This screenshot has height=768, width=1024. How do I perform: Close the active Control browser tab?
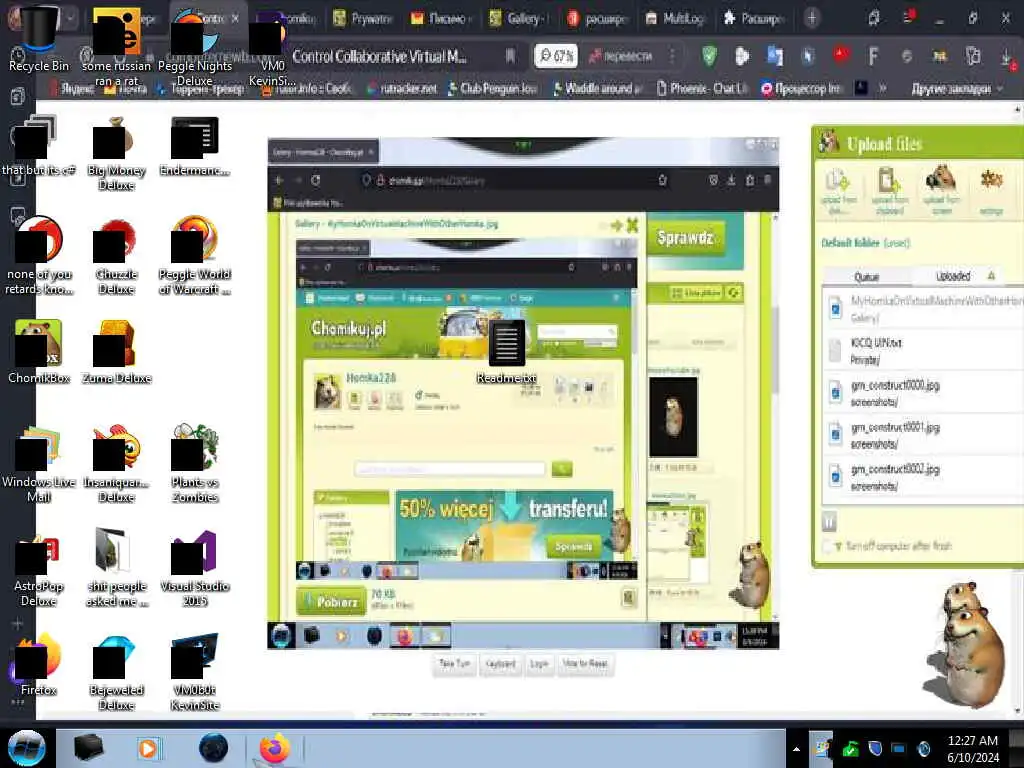(x=235, y=18)
